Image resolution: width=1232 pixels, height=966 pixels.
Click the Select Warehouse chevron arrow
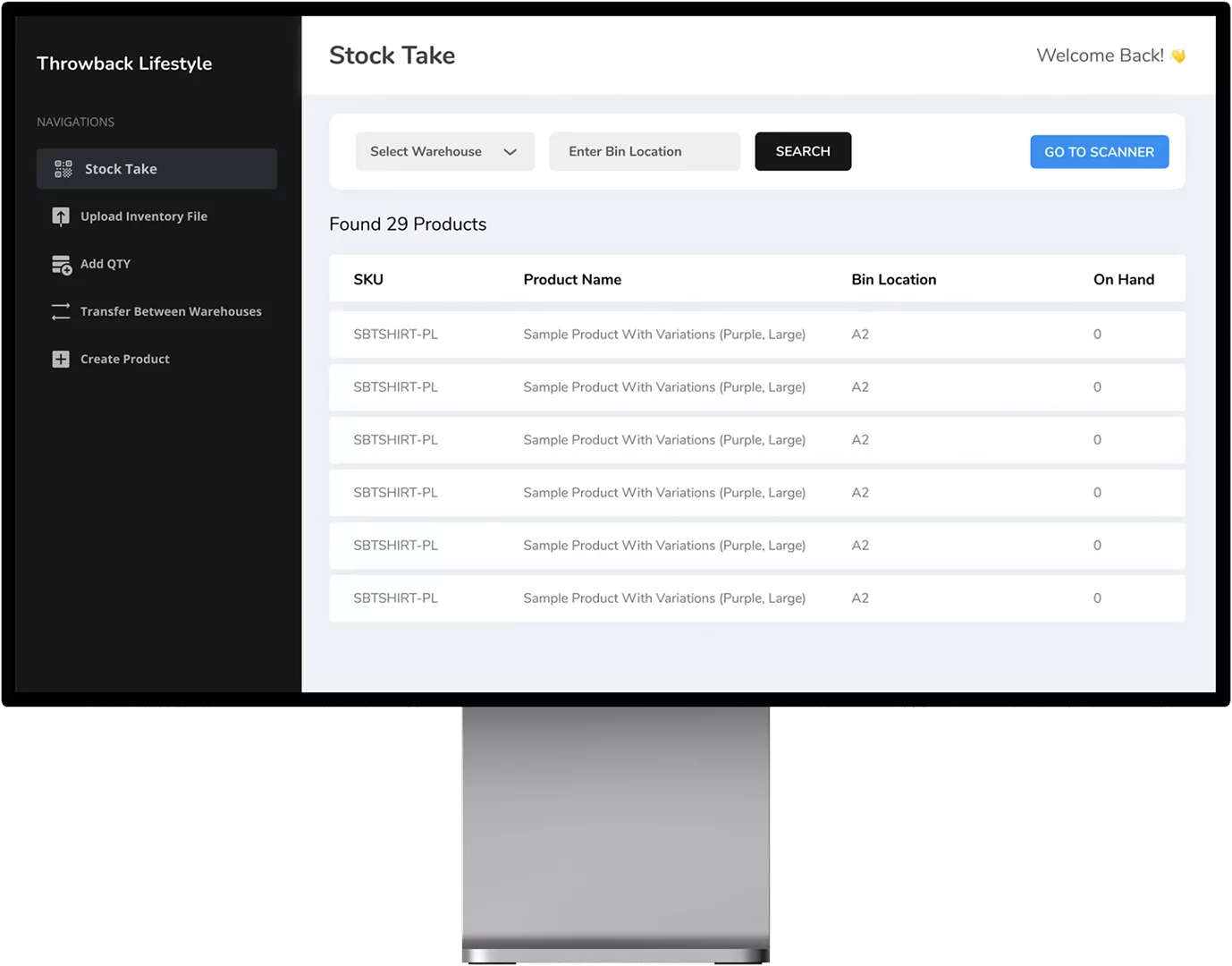coord(511,151)
